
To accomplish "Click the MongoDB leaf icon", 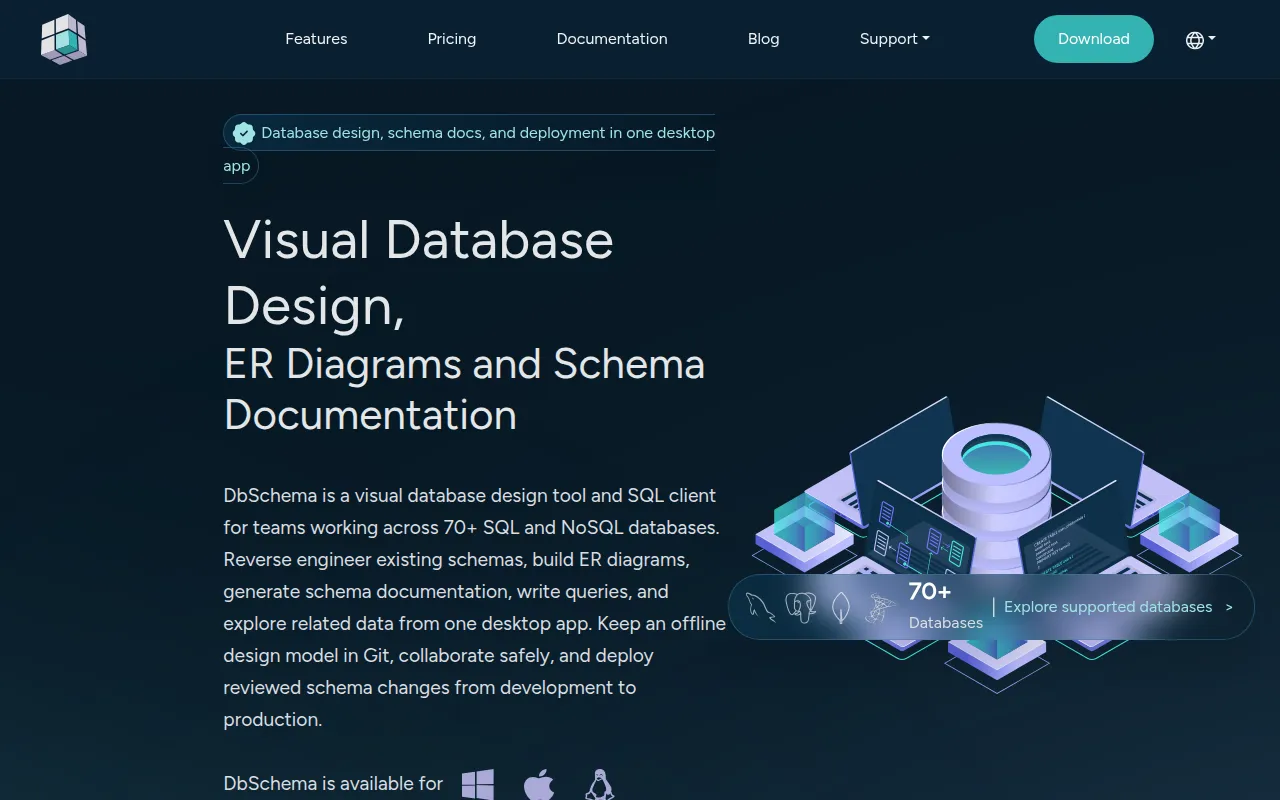I will (841, 607).
